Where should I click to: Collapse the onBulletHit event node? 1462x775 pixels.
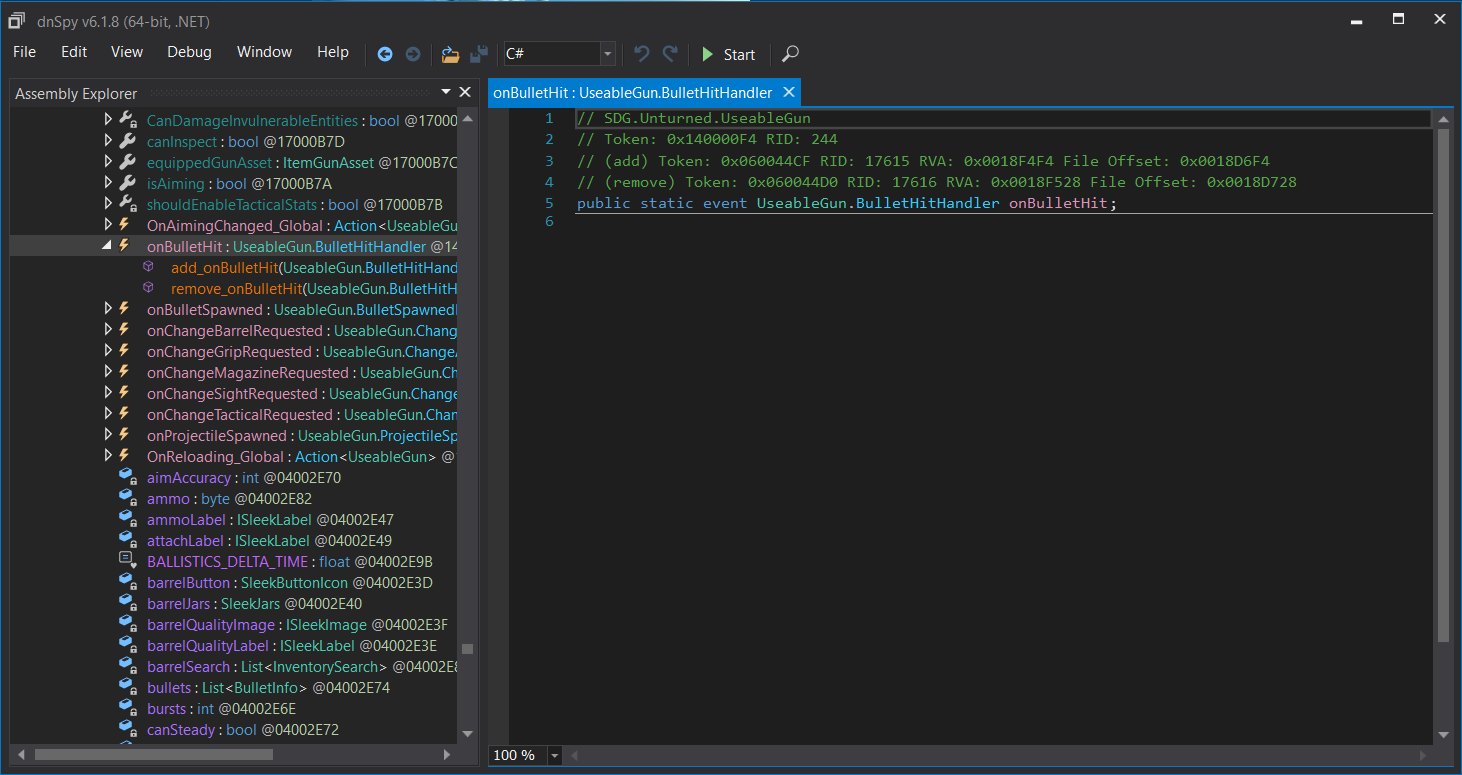point(108,246)
